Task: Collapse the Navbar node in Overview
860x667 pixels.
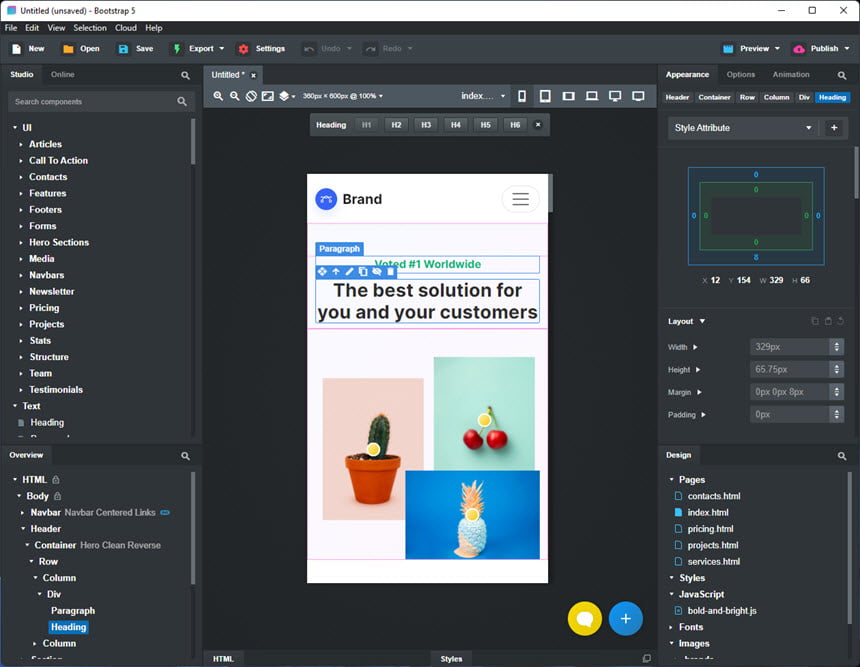Action: (22, 512)
